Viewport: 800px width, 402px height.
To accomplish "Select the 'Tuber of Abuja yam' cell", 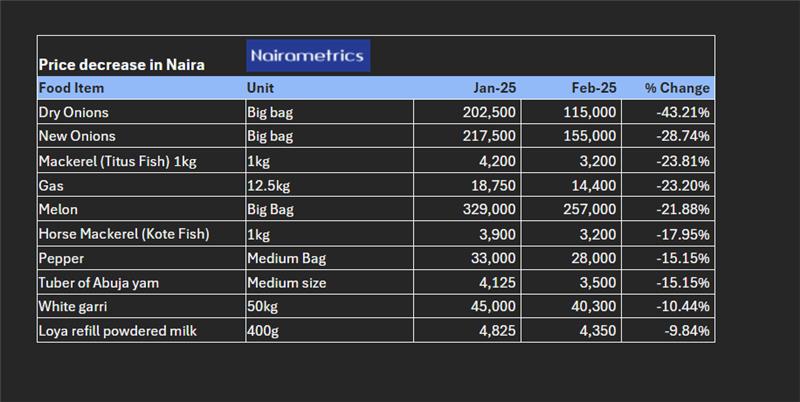I will pyautogui.click(x=98, y=282).
